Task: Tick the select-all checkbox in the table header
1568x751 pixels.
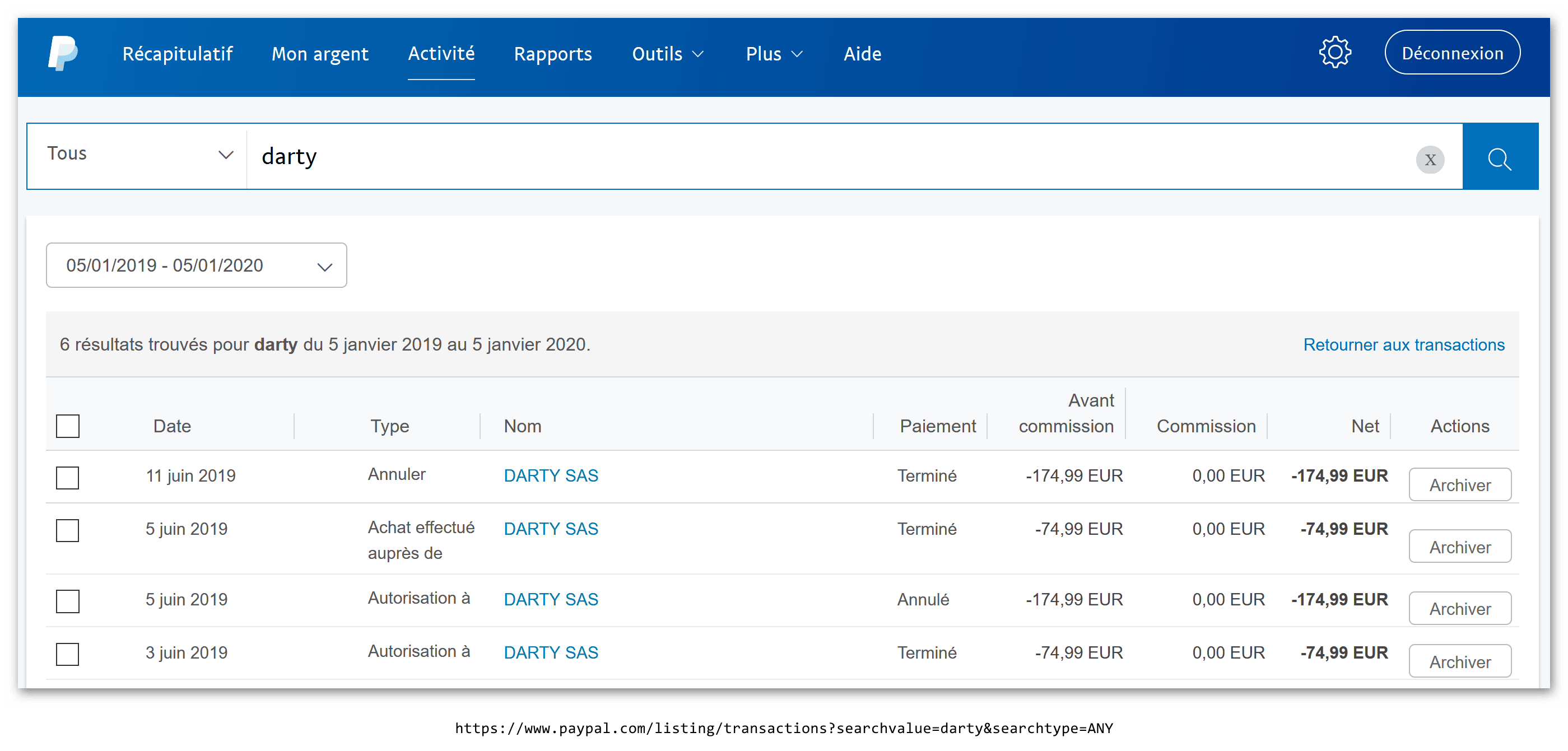Action: [68, 426]
